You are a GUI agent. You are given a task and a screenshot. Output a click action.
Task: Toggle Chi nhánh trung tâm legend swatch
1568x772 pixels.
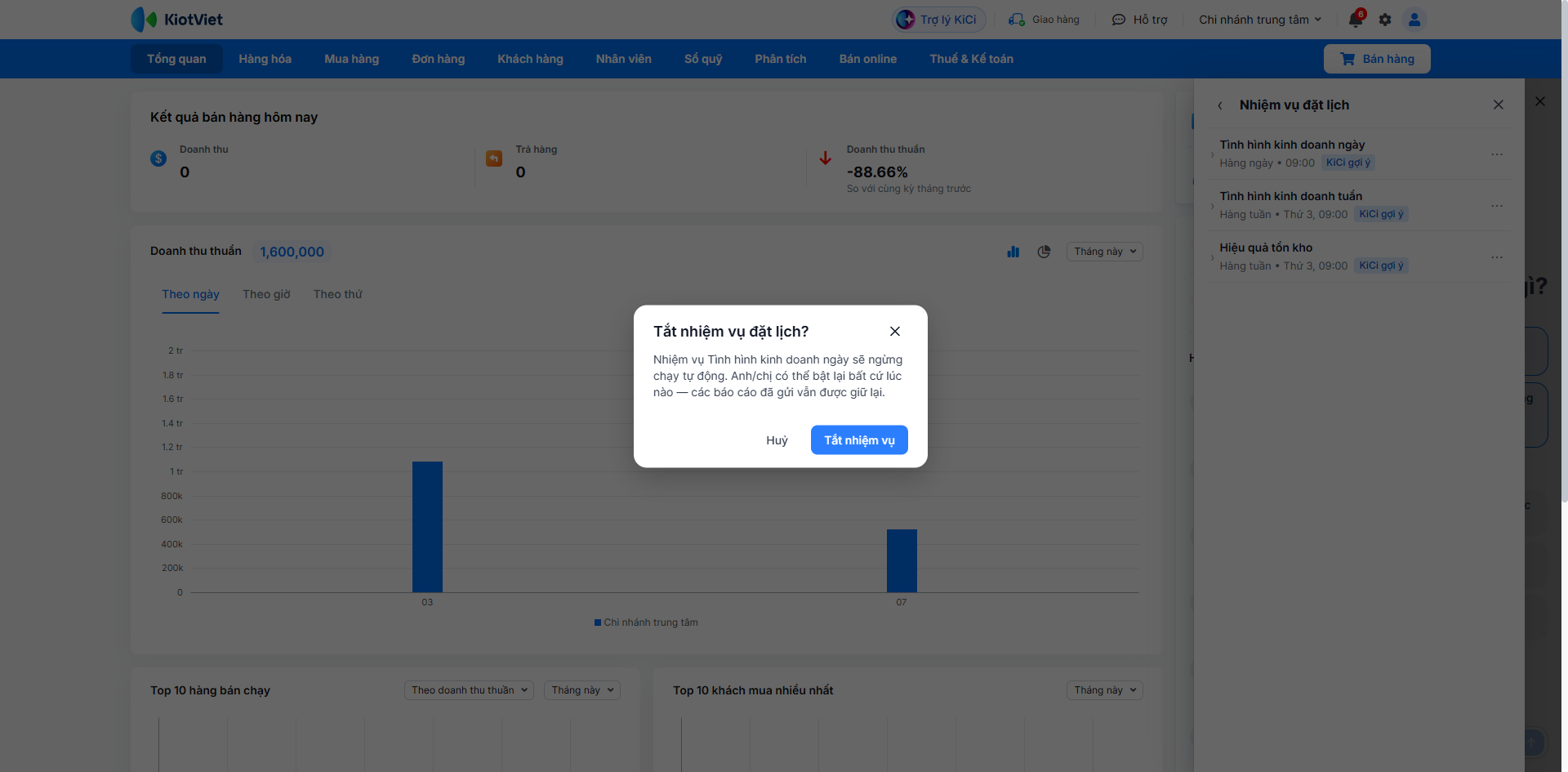[x=598, y=623]
